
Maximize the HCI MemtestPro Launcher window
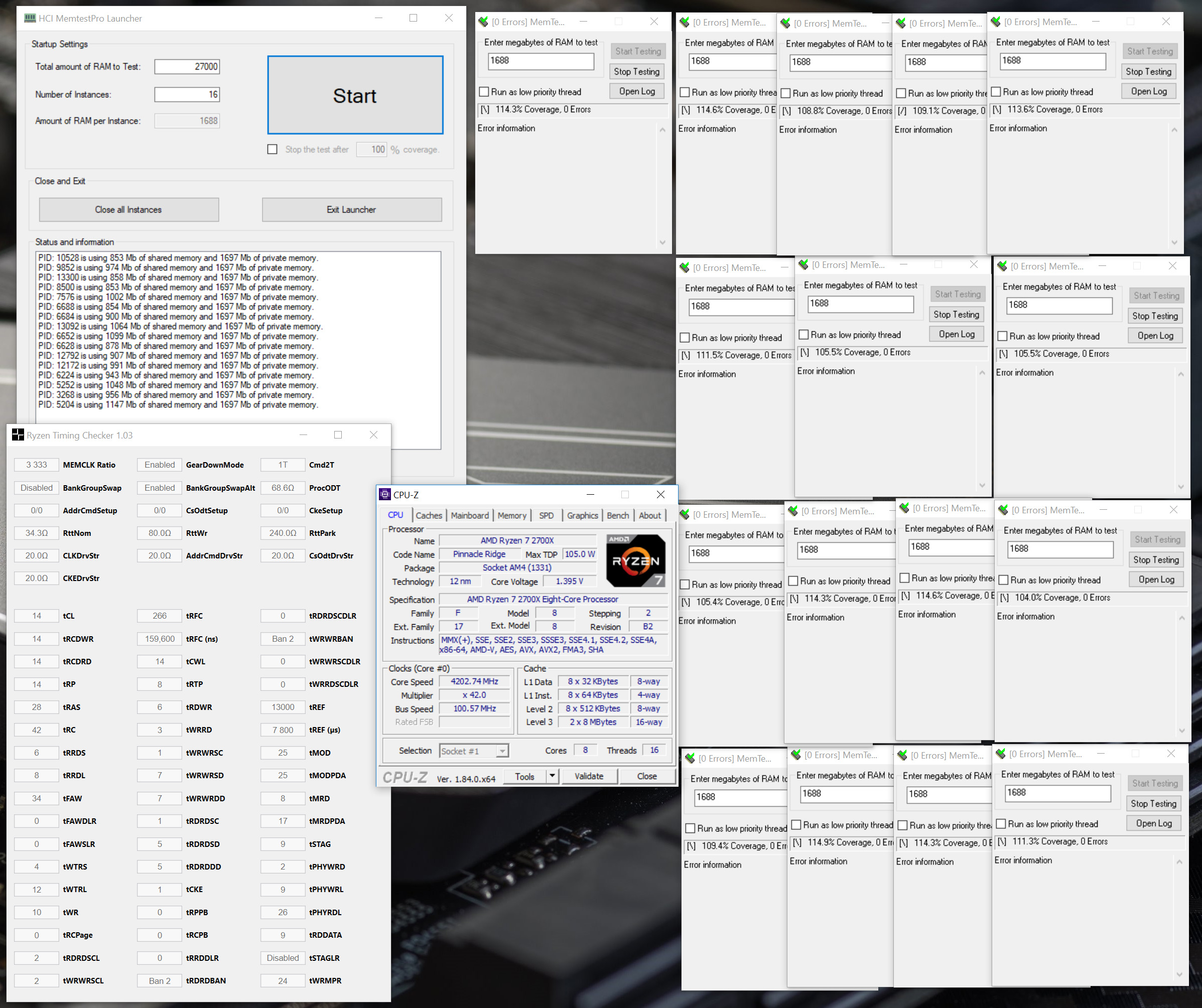[413, 18]
